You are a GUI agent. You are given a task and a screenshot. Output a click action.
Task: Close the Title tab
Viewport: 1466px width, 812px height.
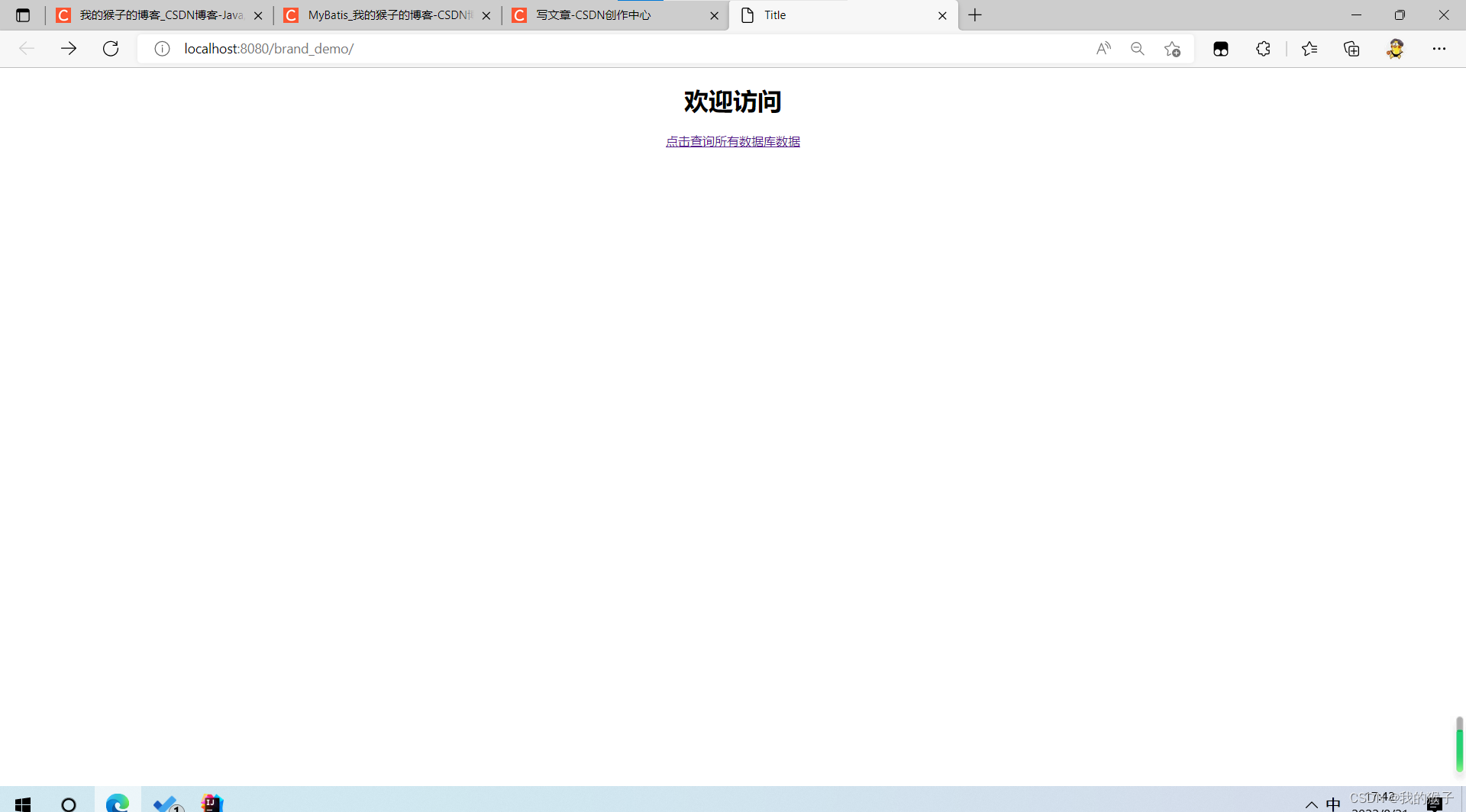[x=942, y=15]
